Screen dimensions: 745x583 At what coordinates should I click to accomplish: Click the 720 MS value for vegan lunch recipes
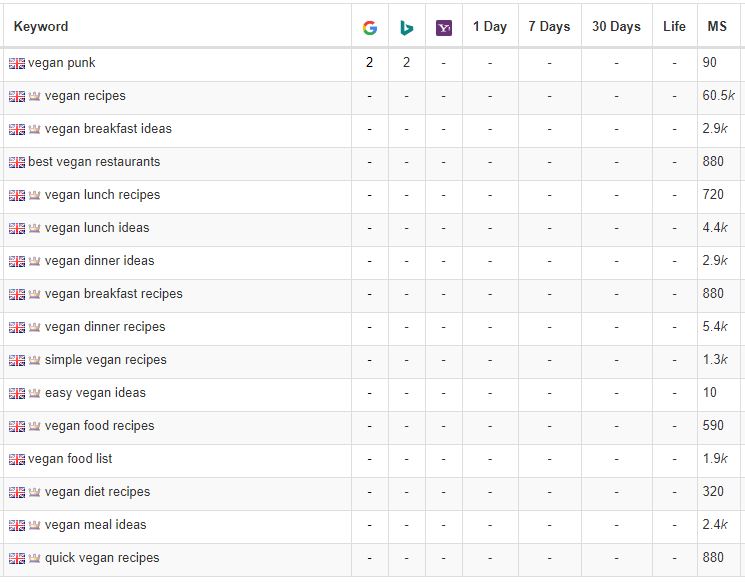(x=713, y=195)
